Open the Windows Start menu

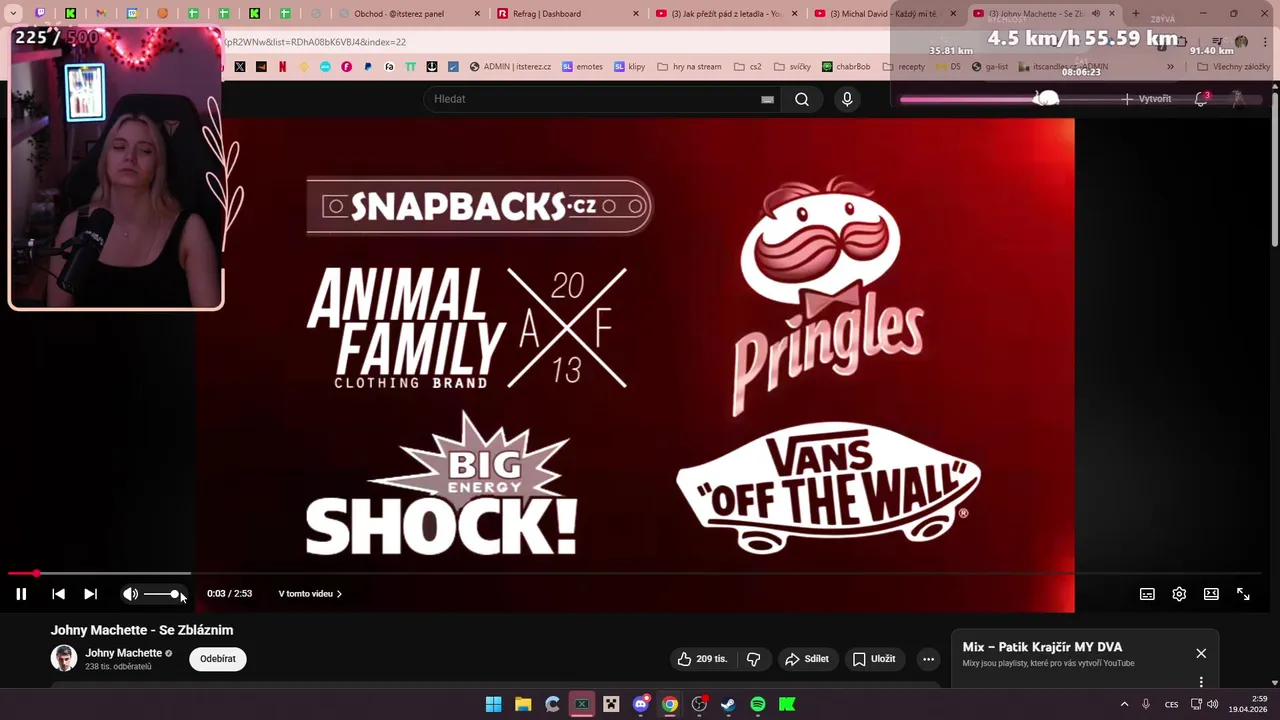click(494, 704)
